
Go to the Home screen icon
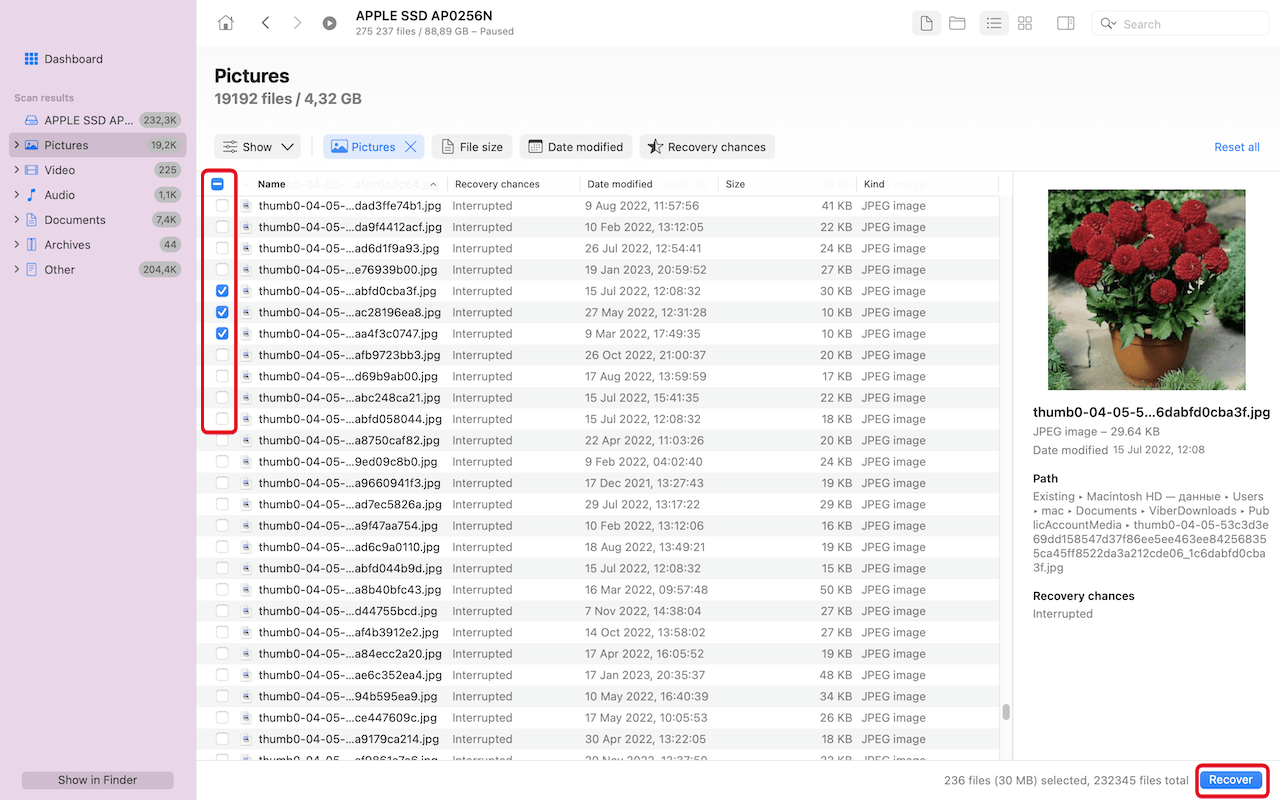point(226,23)
